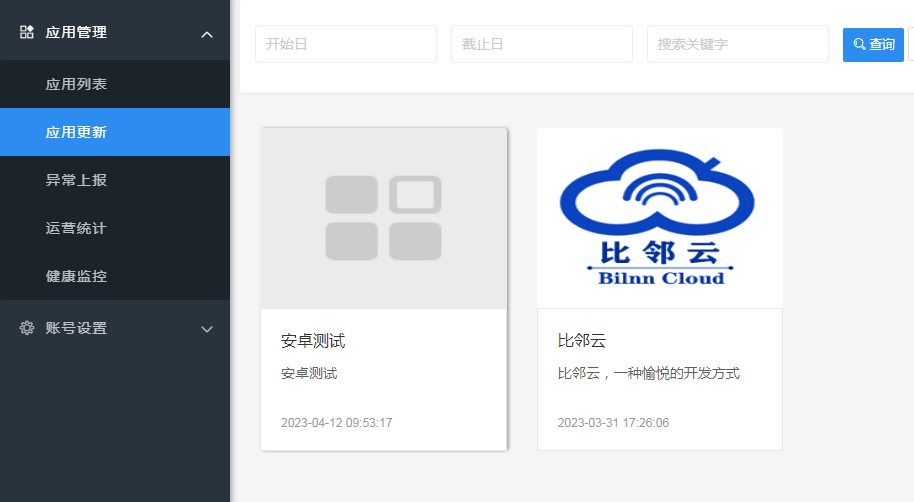Click the 账号设置 menu label
The height and width of the screenshot is (502, 914).
[76, 328]
